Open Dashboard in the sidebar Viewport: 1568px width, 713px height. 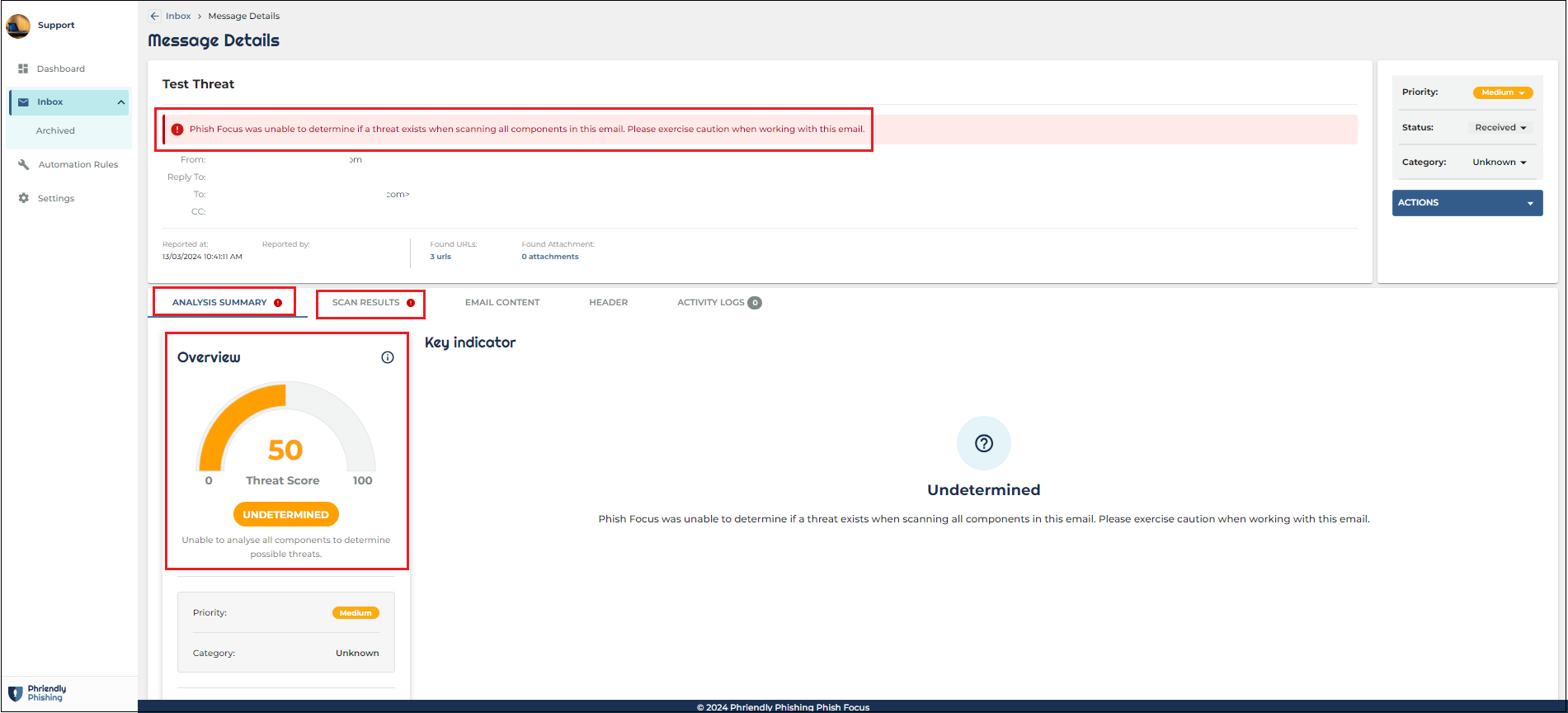click(x=60, y=68)
